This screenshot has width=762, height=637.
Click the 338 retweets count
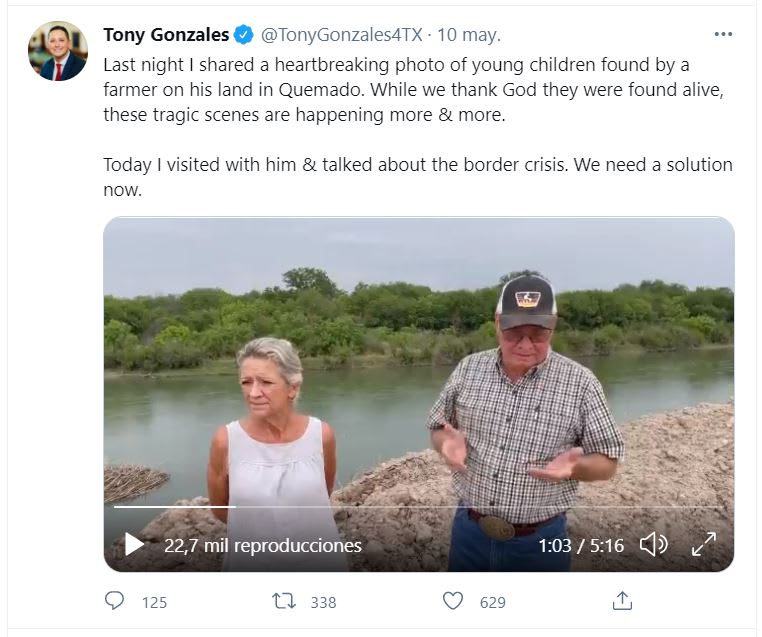click(323, 602)
